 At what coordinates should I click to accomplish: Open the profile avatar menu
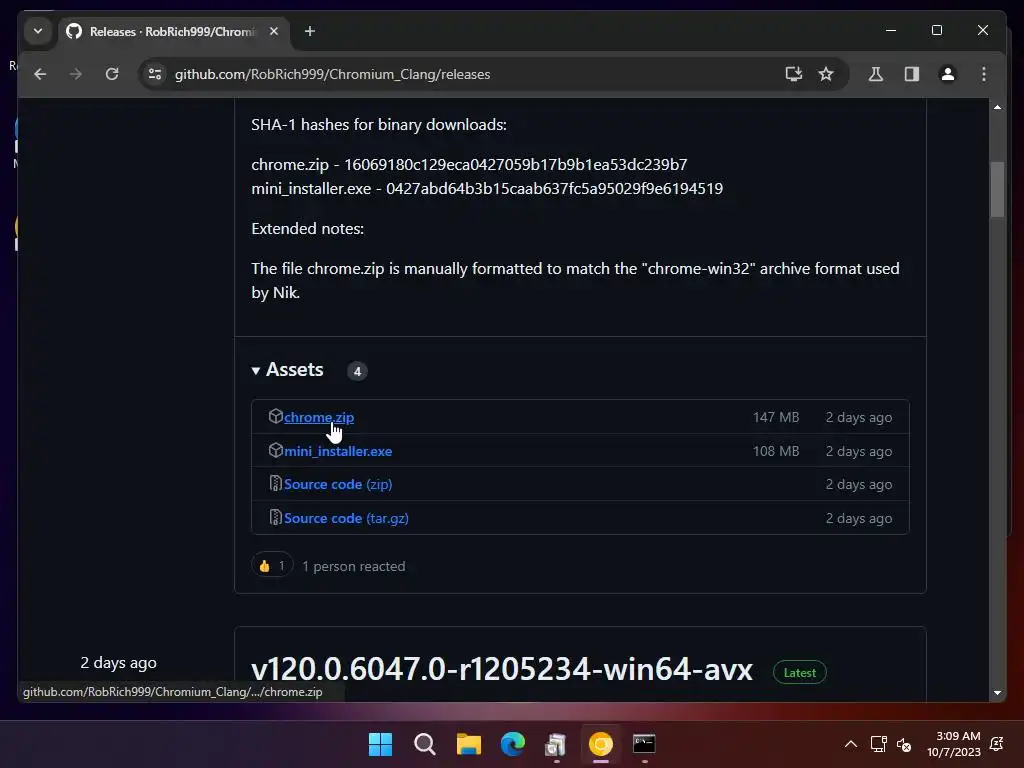pos(948,74)
